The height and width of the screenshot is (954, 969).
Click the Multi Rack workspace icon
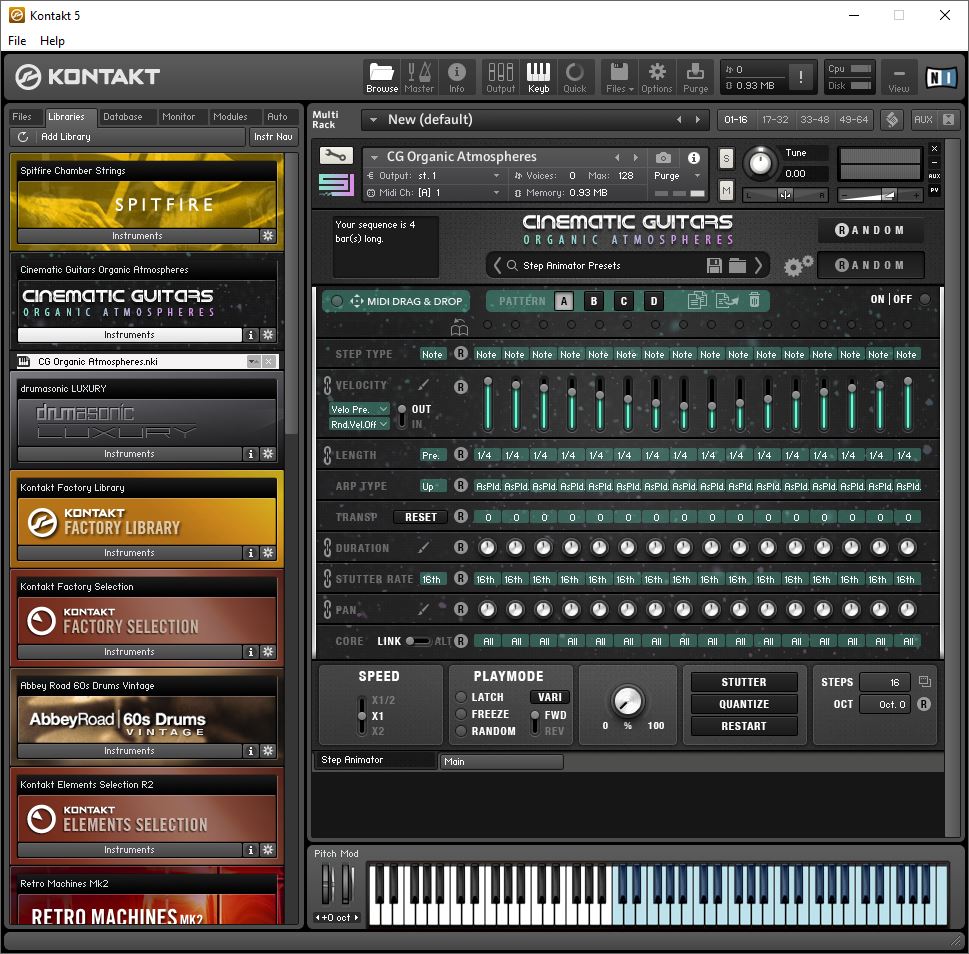tap(892, 119)
